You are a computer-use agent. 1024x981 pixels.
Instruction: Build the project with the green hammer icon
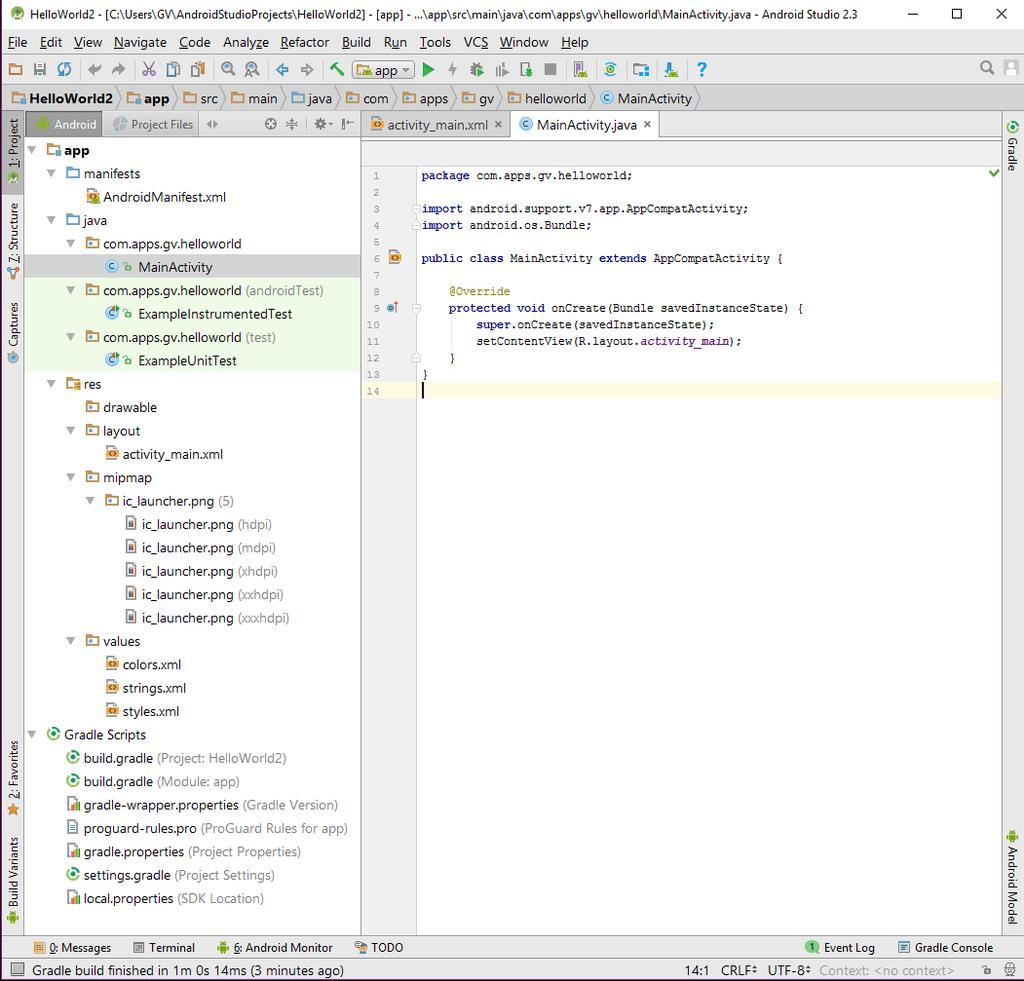click(x=337, y=69)
